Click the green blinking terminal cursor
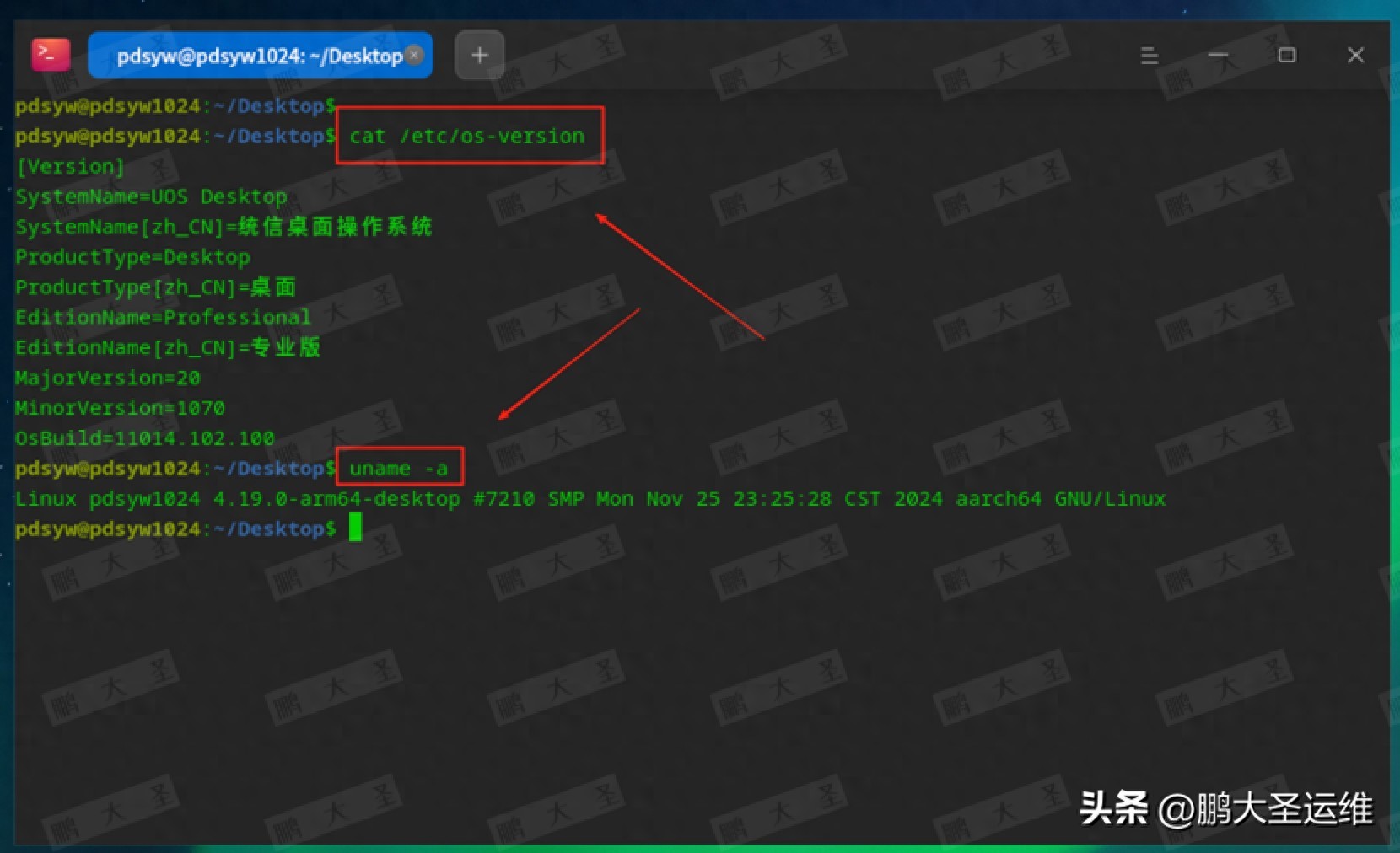 356,528
